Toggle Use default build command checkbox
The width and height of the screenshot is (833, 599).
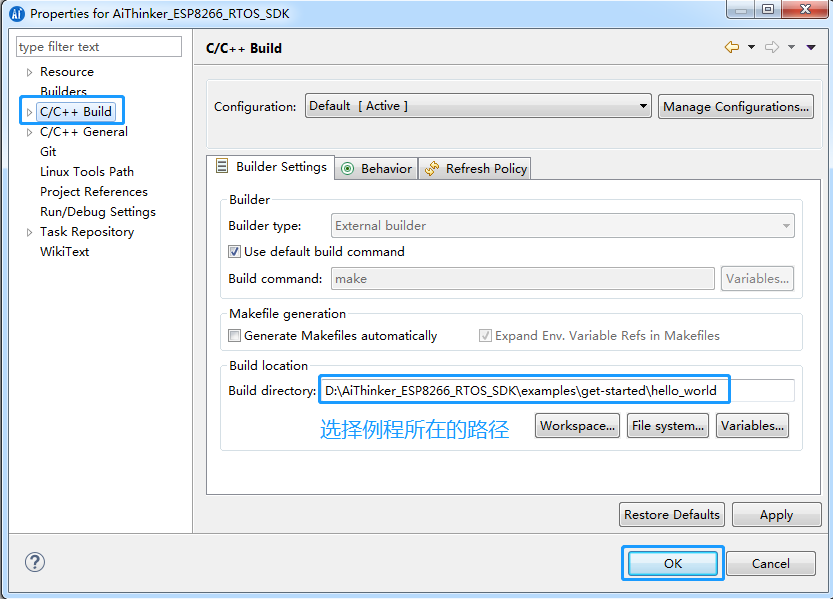234,252
